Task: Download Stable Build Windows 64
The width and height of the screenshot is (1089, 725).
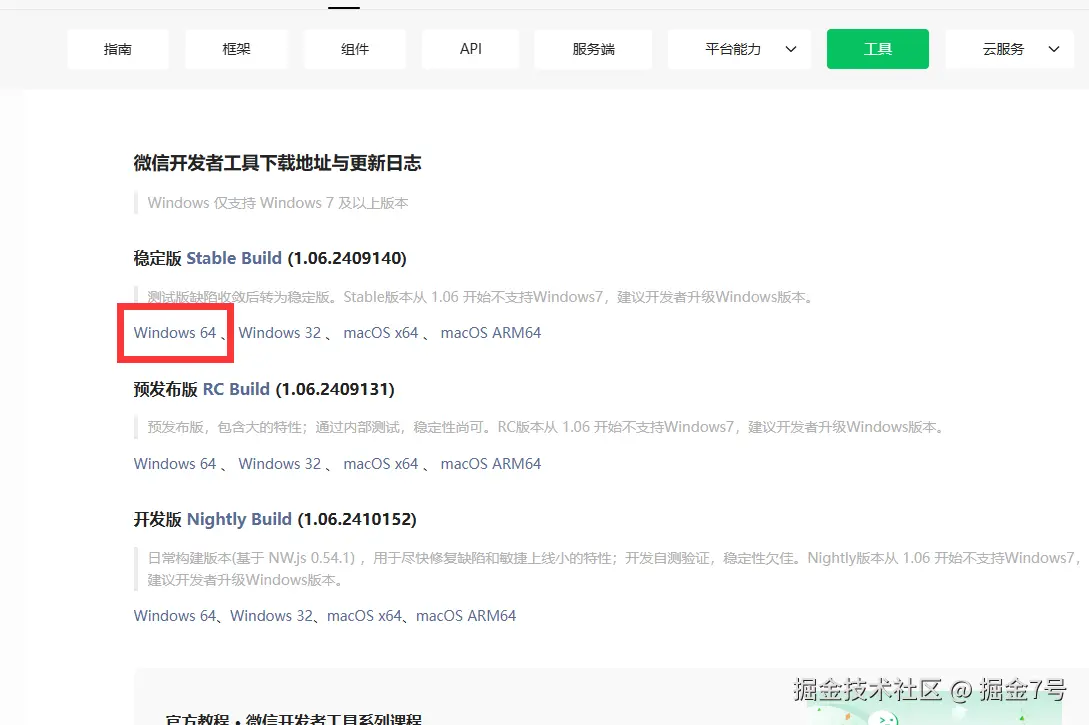Action: (x=175, y=333)
